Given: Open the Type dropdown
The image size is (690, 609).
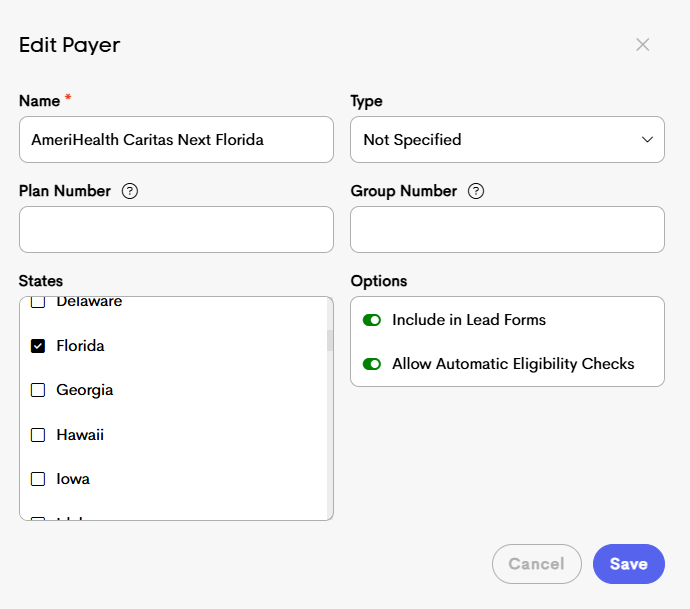Looking at the screenshot, I should point(506,140).
